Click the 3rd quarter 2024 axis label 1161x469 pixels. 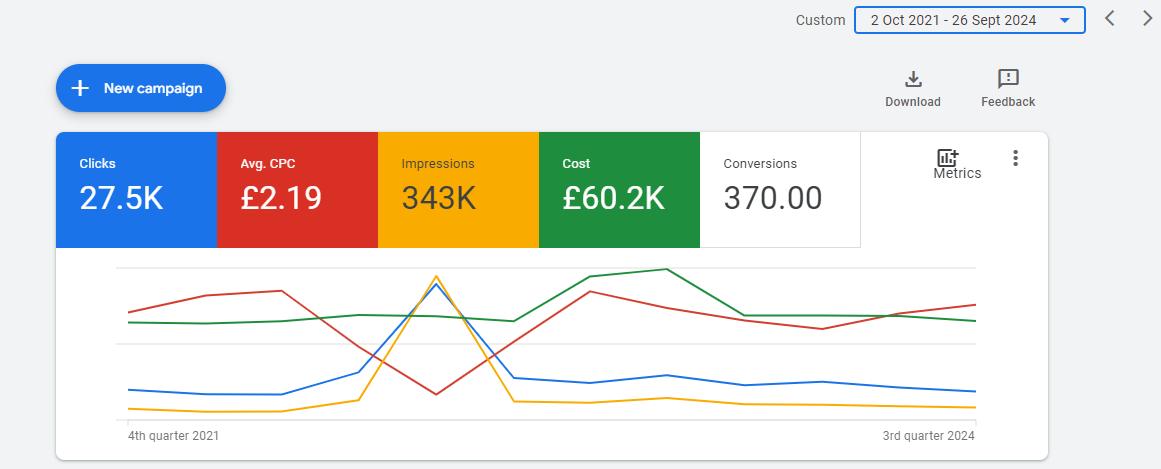(929, 436)
